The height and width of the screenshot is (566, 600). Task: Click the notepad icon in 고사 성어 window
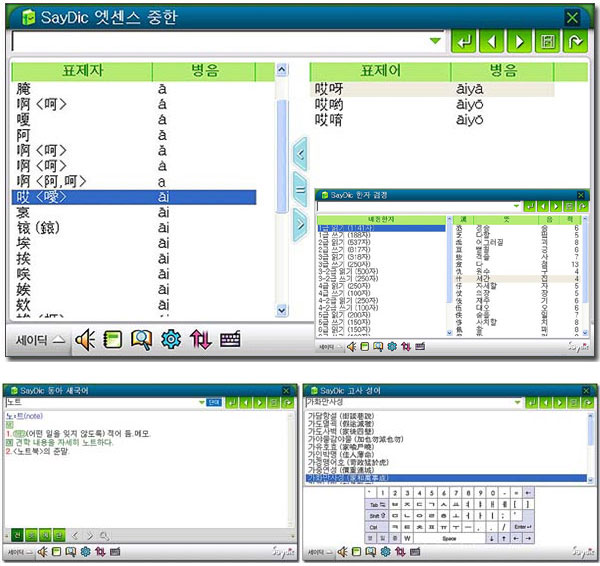(x=356, y=551)
